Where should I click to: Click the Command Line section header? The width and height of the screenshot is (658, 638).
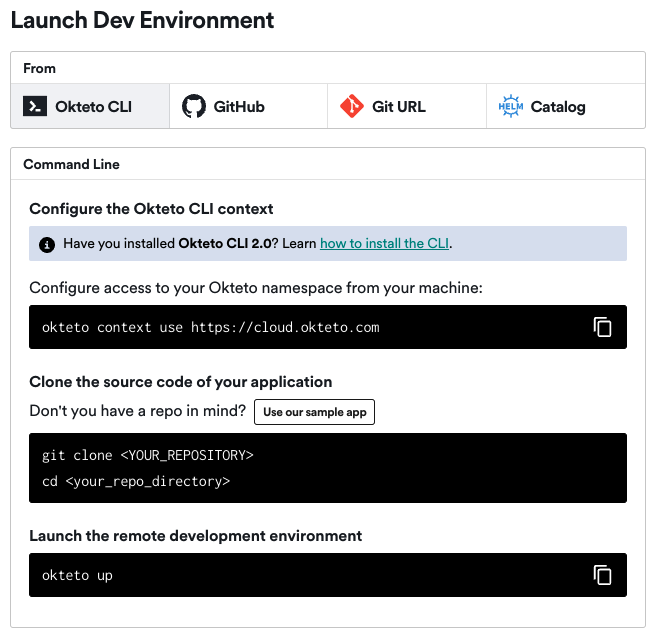click(71, 164)
